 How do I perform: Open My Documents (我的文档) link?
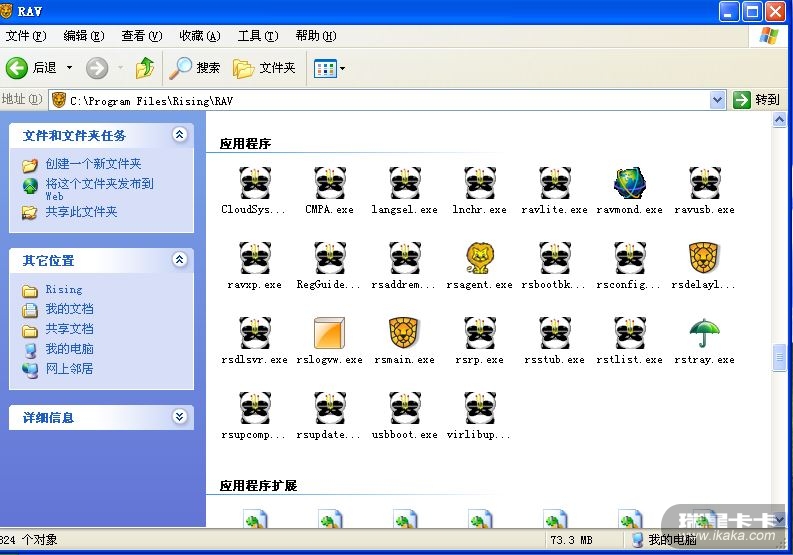point(69,309)
